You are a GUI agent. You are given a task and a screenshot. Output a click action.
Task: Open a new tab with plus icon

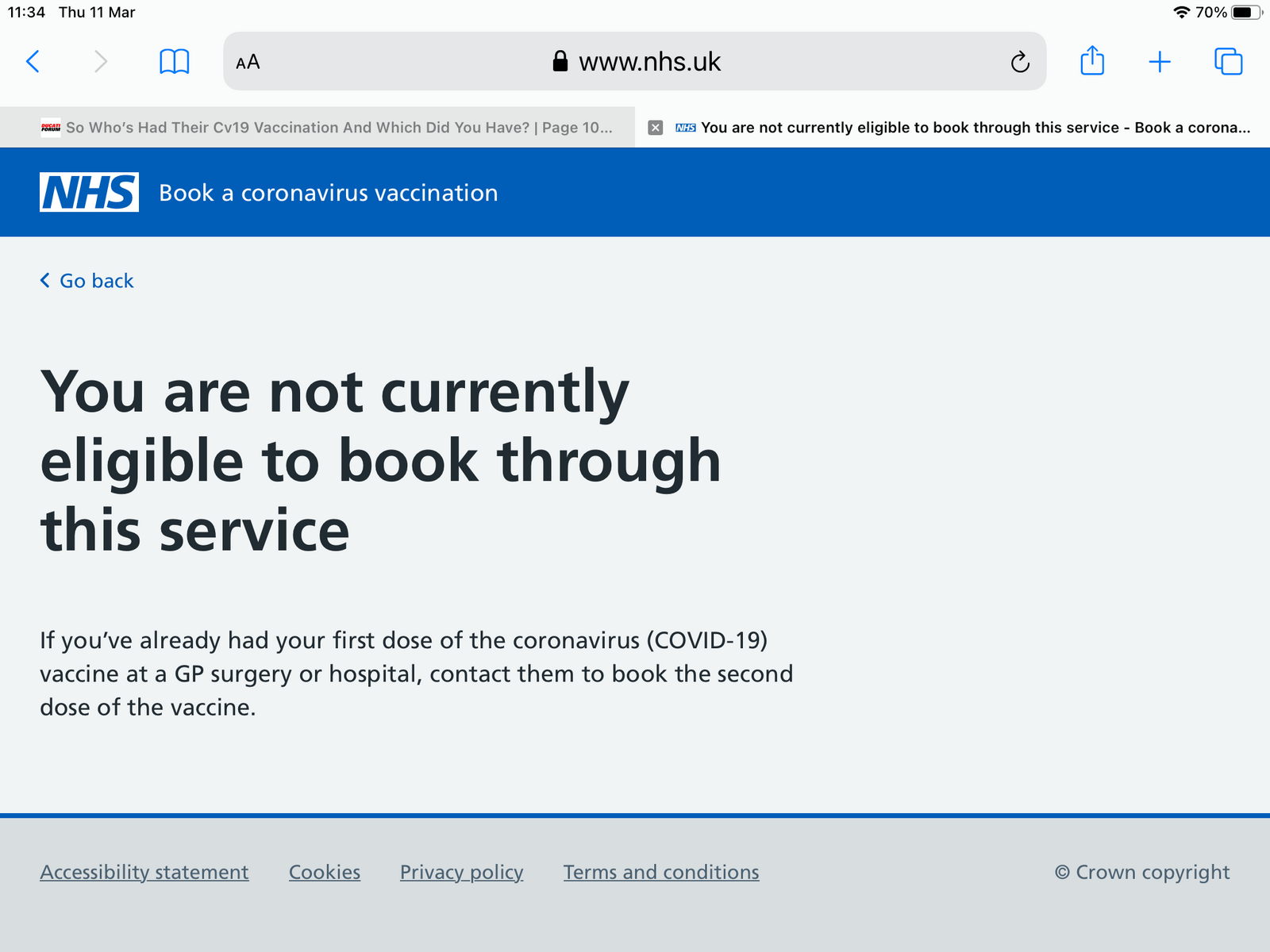pos(1160,62)
